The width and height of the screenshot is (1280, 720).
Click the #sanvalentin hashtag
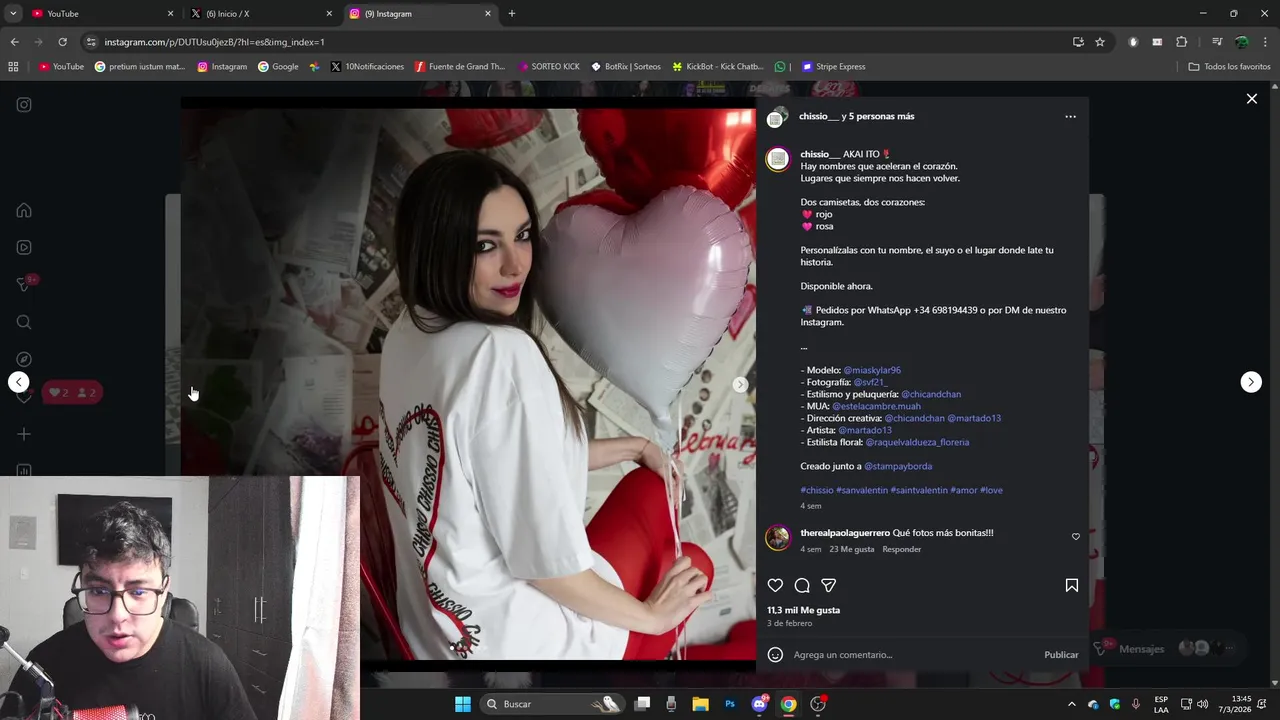(862, 490)
